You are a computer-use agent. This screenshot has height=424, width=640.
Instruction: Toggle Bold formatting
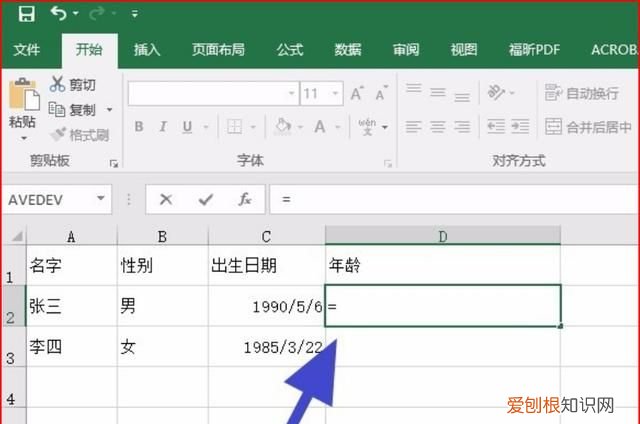[x=139, y=127]
